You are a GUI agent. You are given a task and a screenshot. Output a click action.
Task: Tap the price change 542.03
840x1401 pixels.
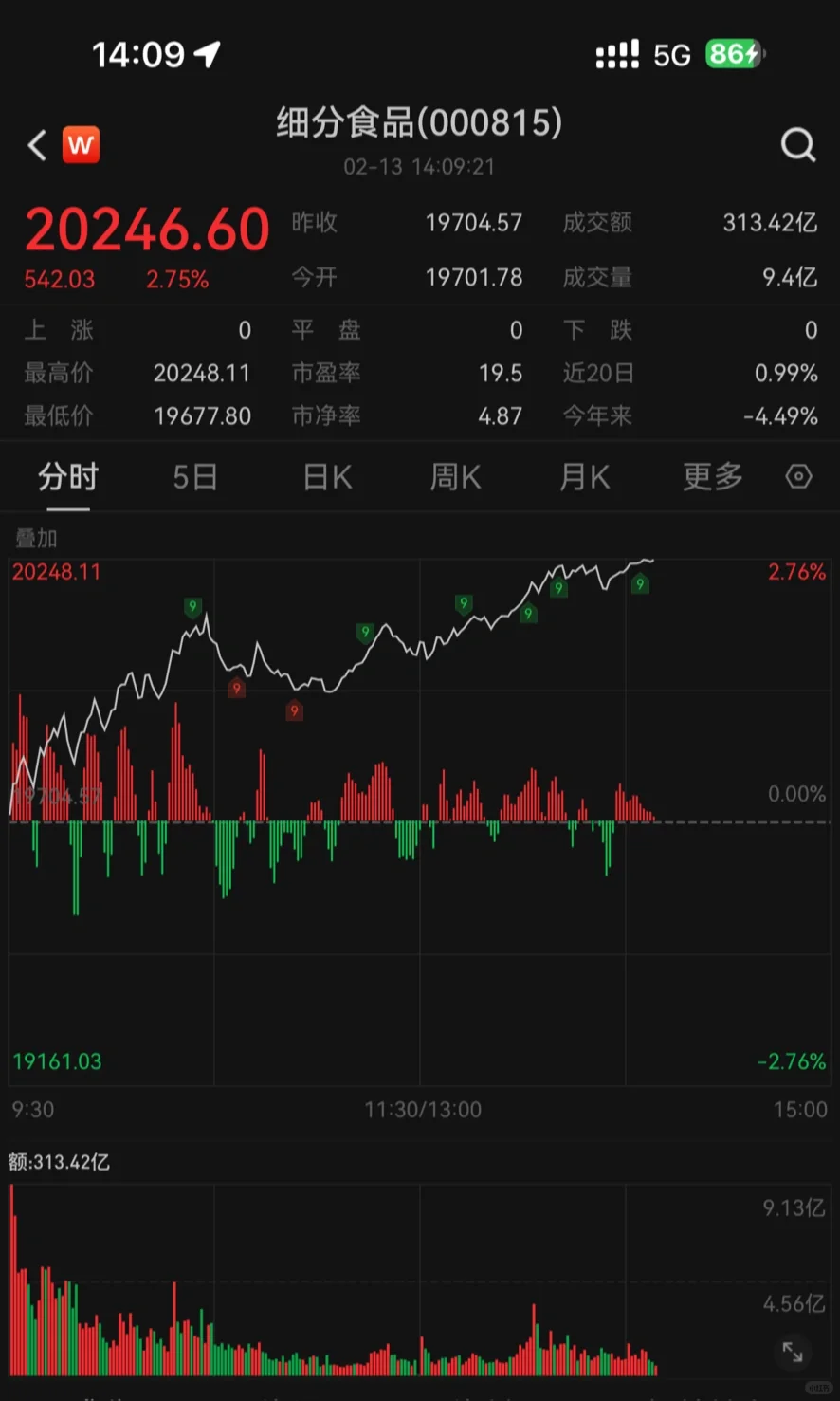click(x=60, y=280)
